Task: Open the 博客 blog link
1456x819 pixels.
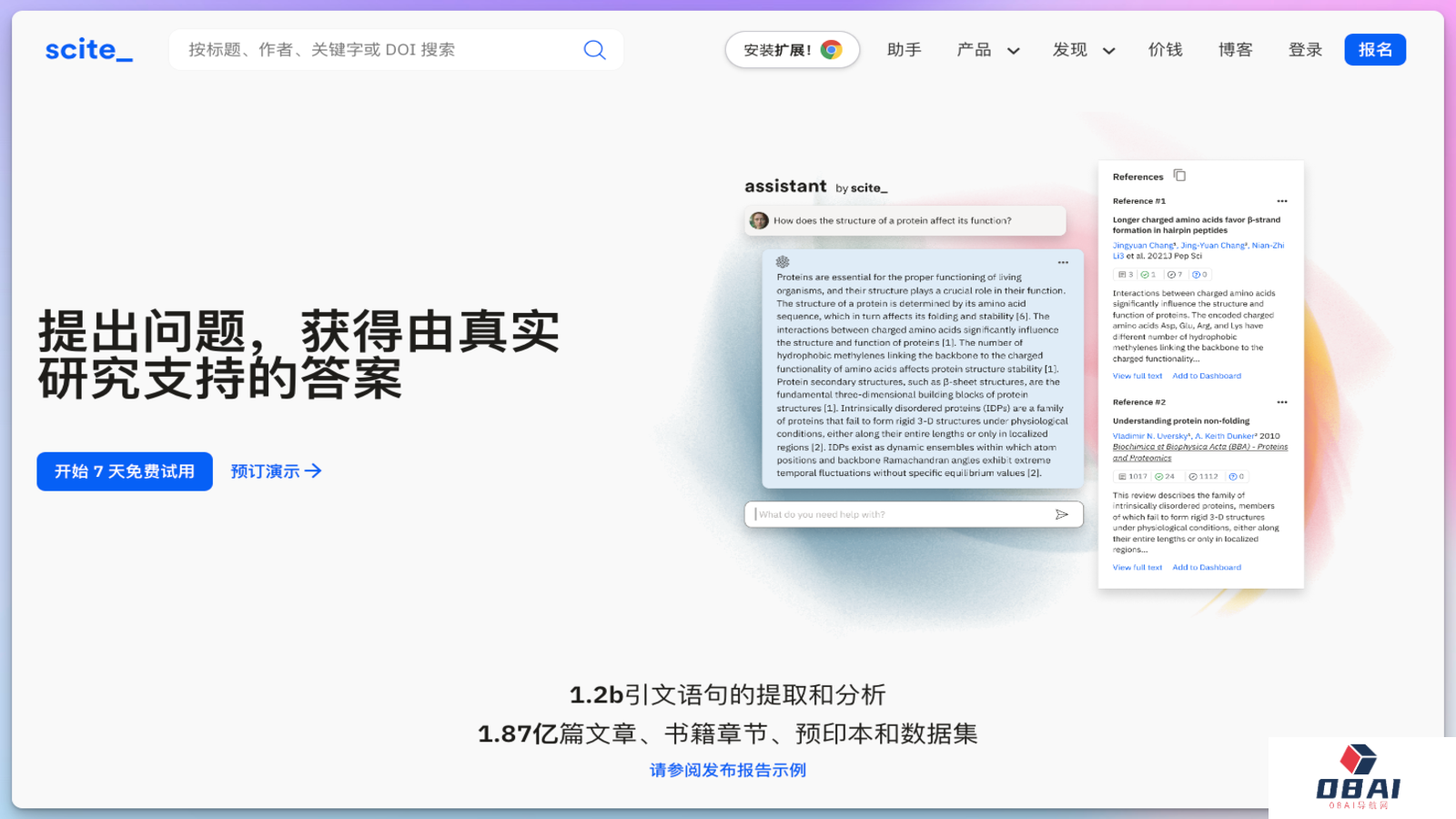Action: [x=1235, y=50]
